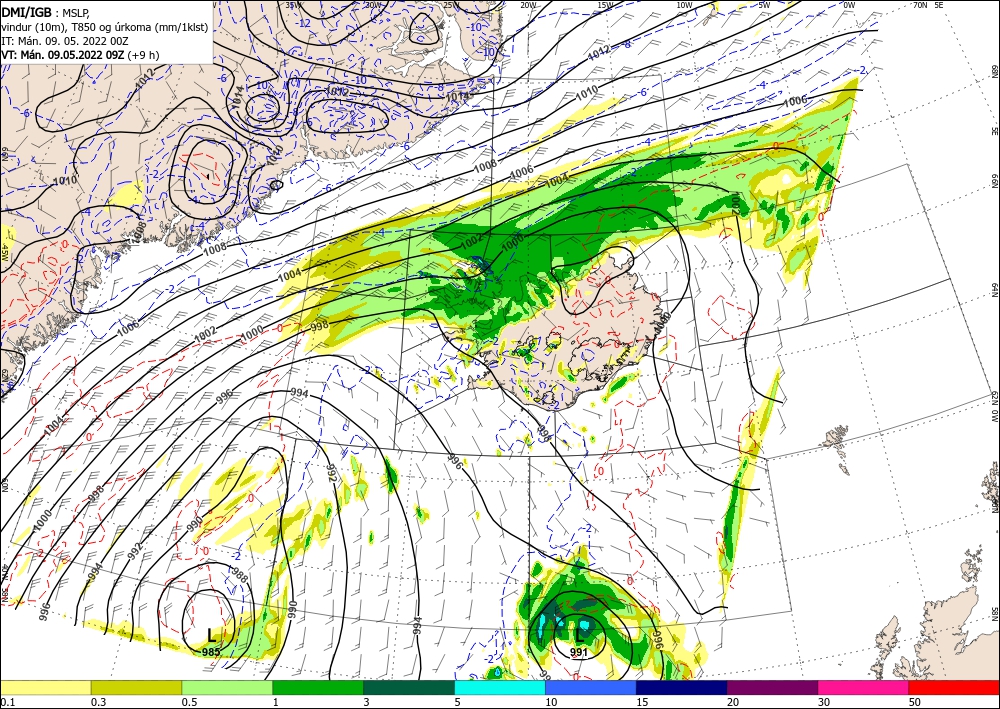This screenshot has width=1000, height=709.
Task: Select the purple 20–30 mm legend swatch
Action: pyautogui.click(x=772, y=688)
